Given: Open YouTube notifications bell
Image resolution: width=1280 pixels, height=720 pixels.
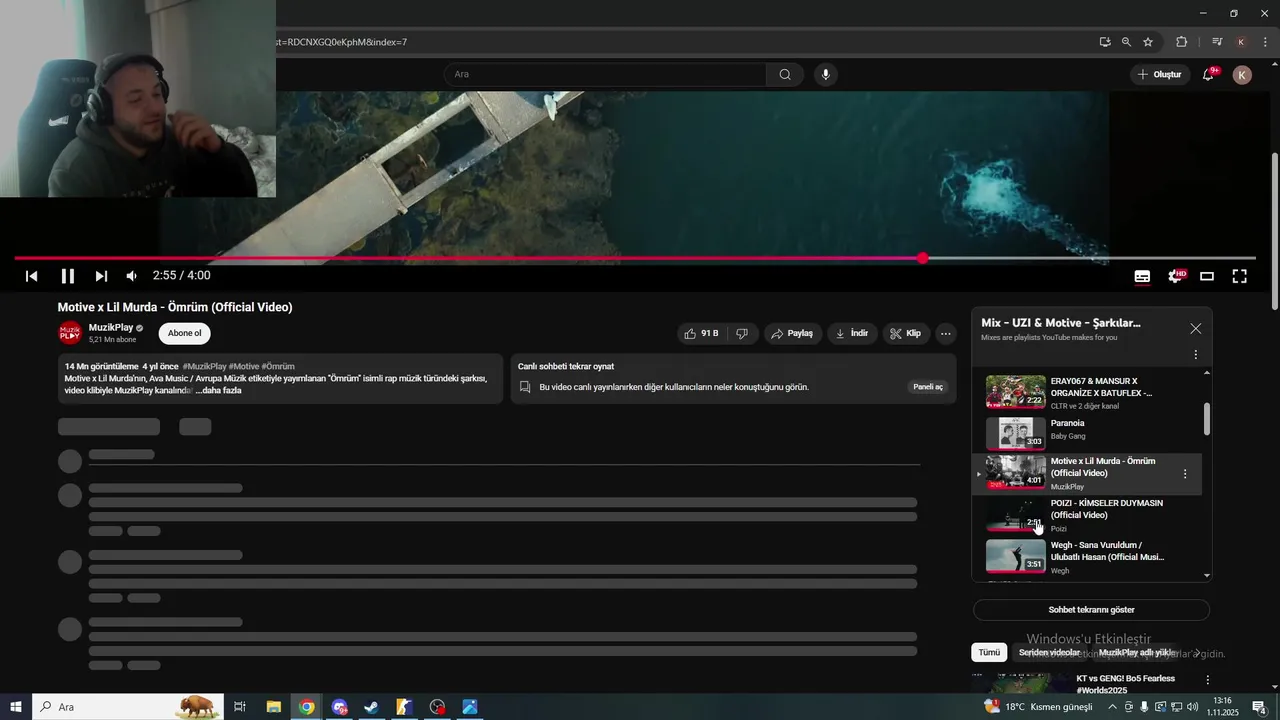Looking at the screenshot, I should [x=1208, y=74].
